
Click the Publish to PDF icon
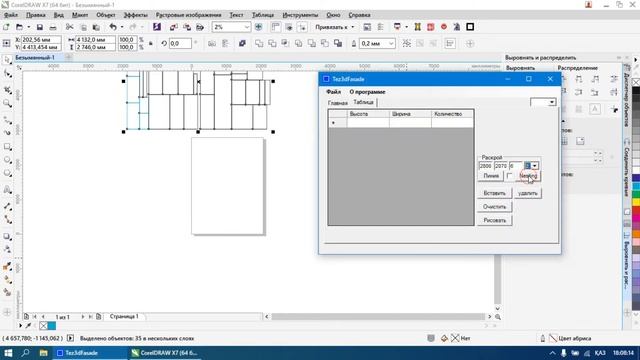[x=200, y=27]
